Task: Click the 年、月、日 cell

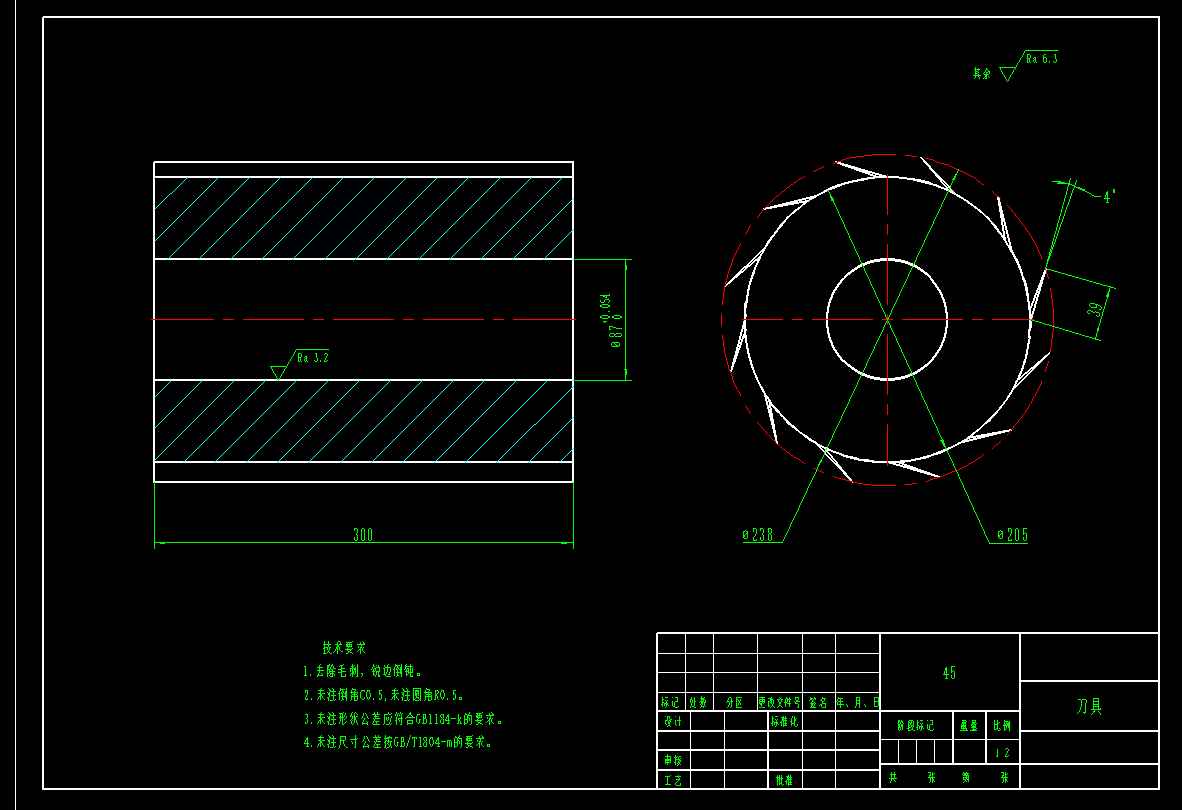Action: pos(857,702)
